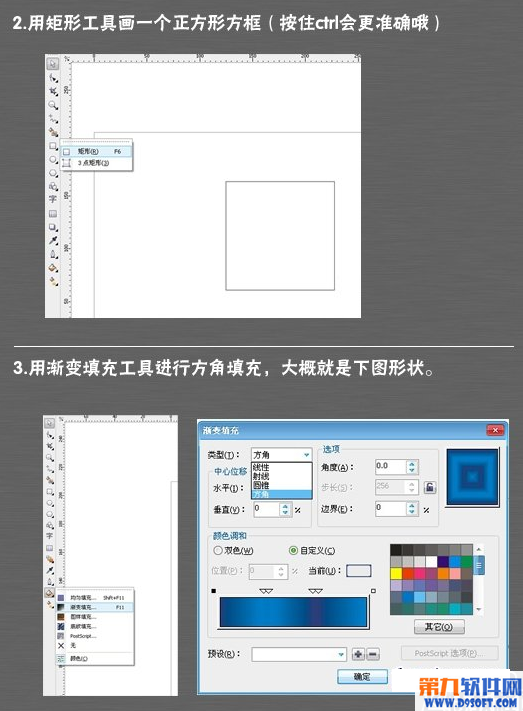
Task: Choose highlighted 方角 in the type list
Action: pos(282,494)
